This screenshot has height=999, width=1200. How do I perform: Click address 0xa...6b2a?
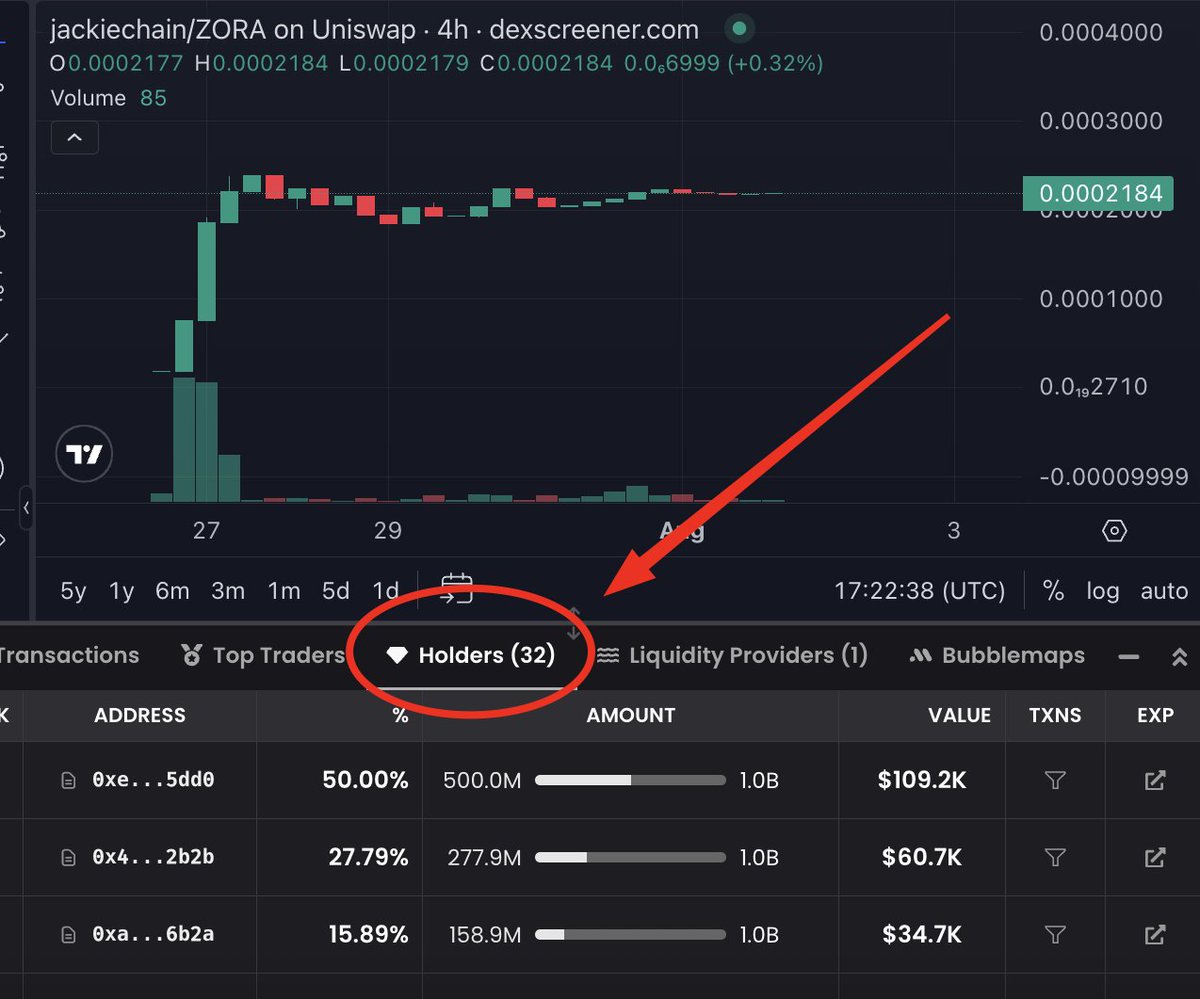[153, 935]
